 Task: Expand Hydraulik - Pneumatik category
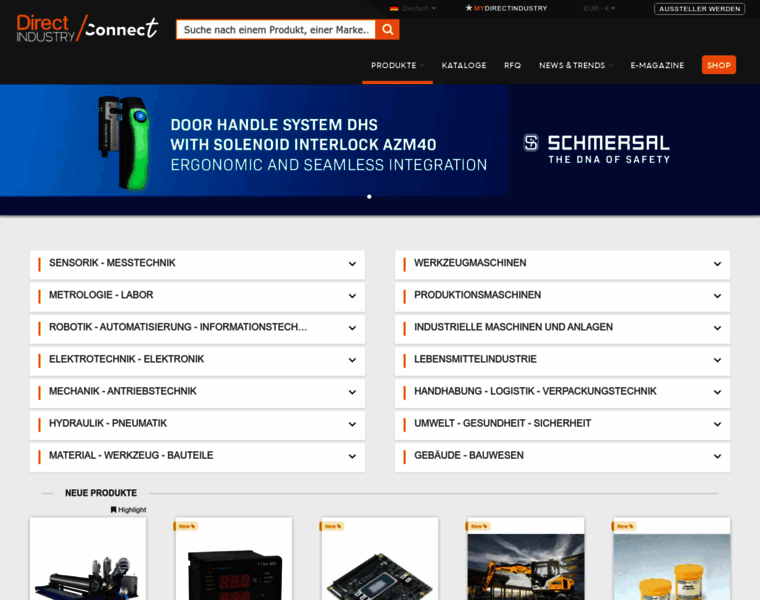click(197, 424)
